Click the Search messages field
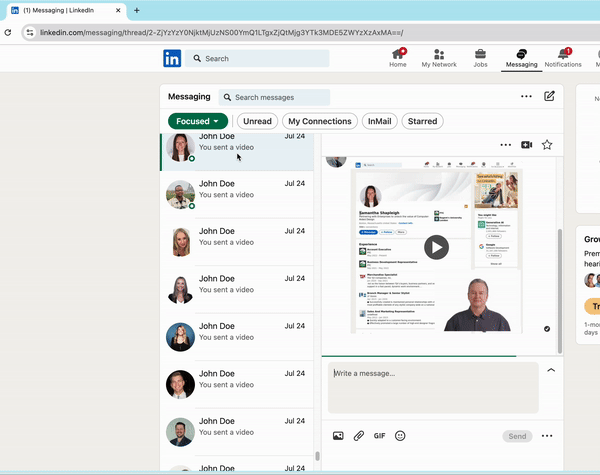 pos(274,97)
